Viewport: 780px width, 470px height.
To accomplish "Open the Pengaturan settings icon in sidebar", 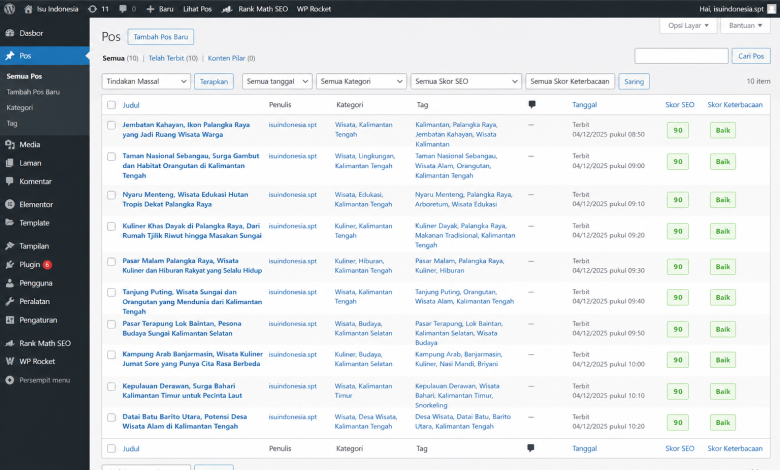I will tap(9, 320).
